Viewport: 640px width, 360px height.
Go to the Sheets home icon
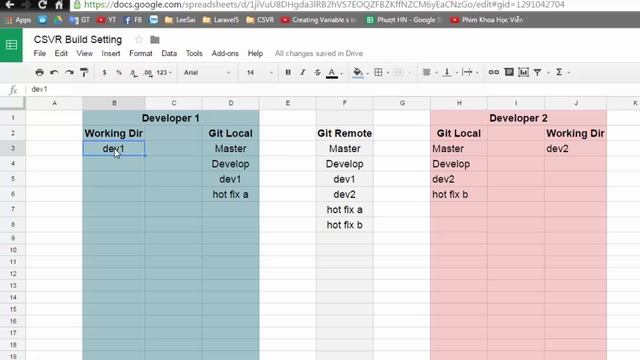[11, 45]
